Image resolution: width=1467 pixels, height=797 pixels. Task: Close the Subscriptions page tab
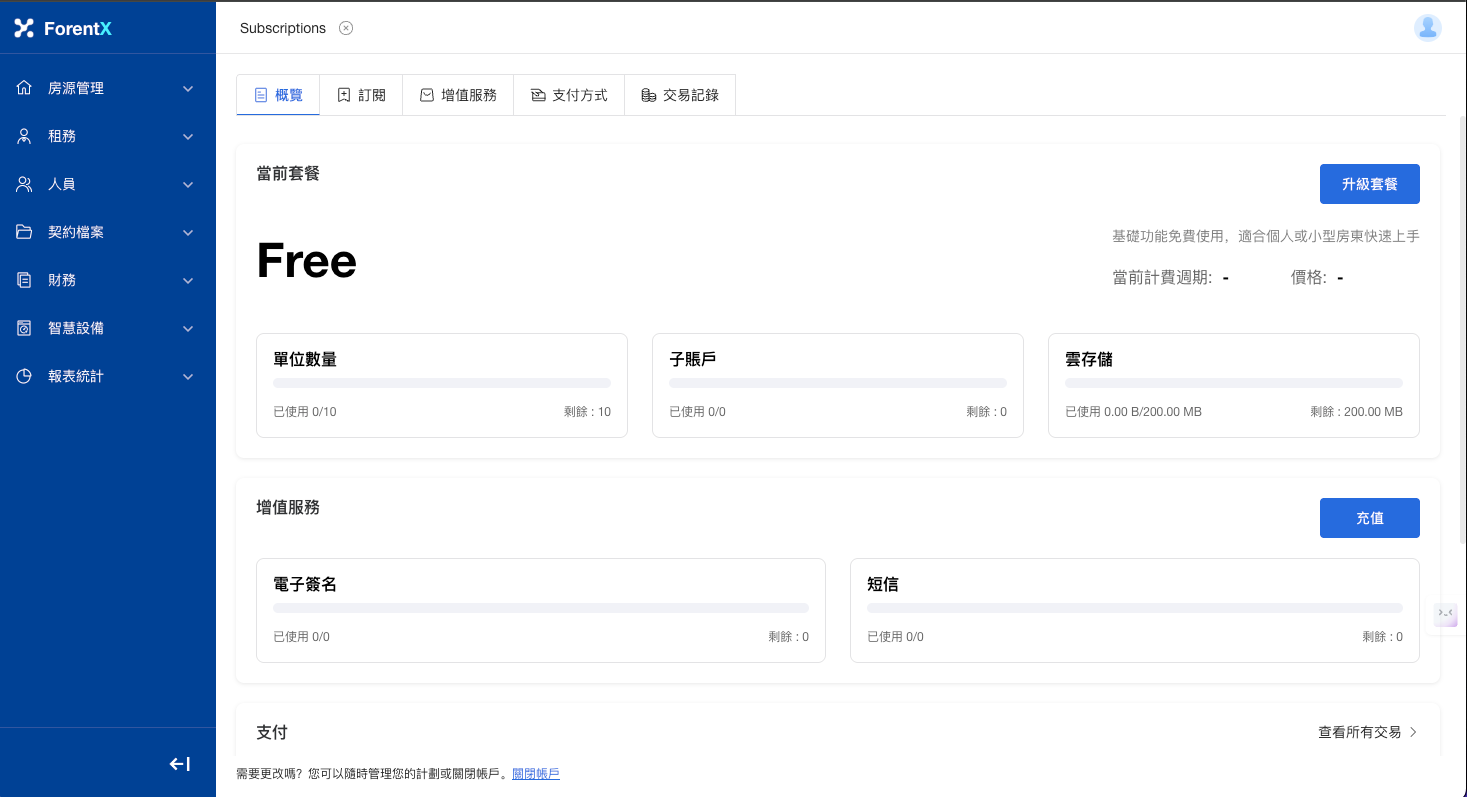[x=346, y=28]
